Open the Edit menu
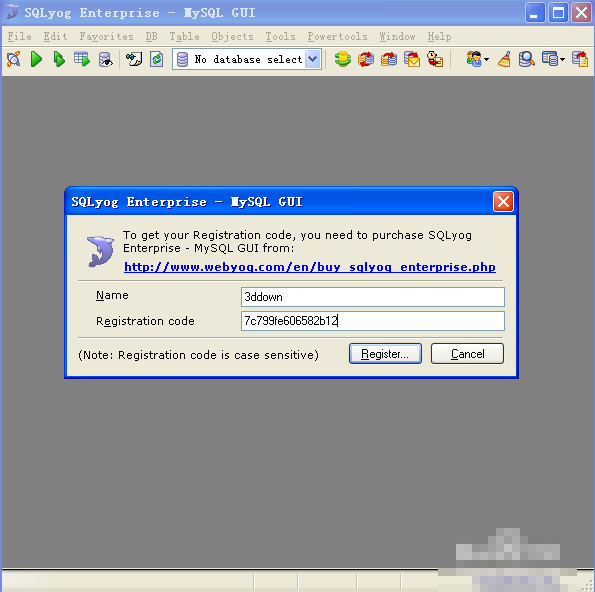Viewport: 595px width, 592px height. pyautogui.click(x=55, y=36)
